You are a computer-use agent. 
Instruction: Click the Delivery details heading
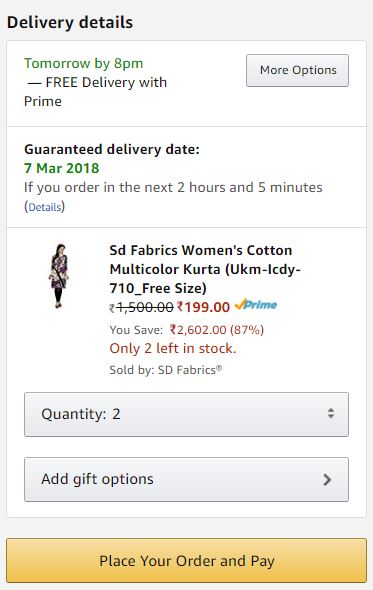[x=70, y=22]
